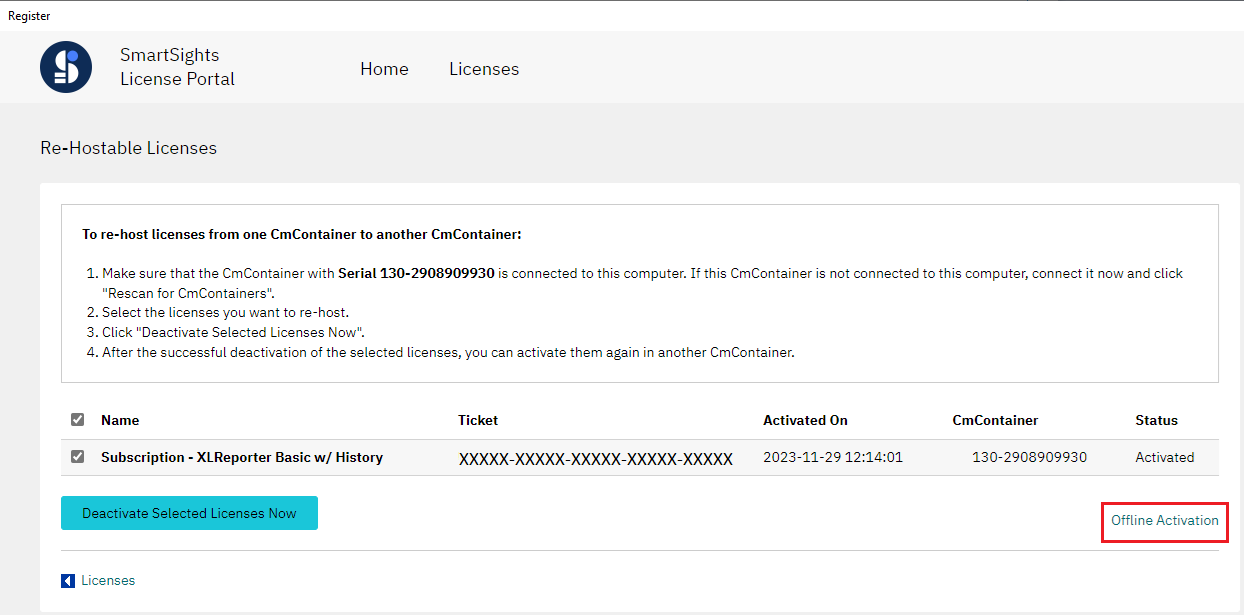1244x615 pixels.
Task: Click the Activated On column header
Action: [805, 420]
